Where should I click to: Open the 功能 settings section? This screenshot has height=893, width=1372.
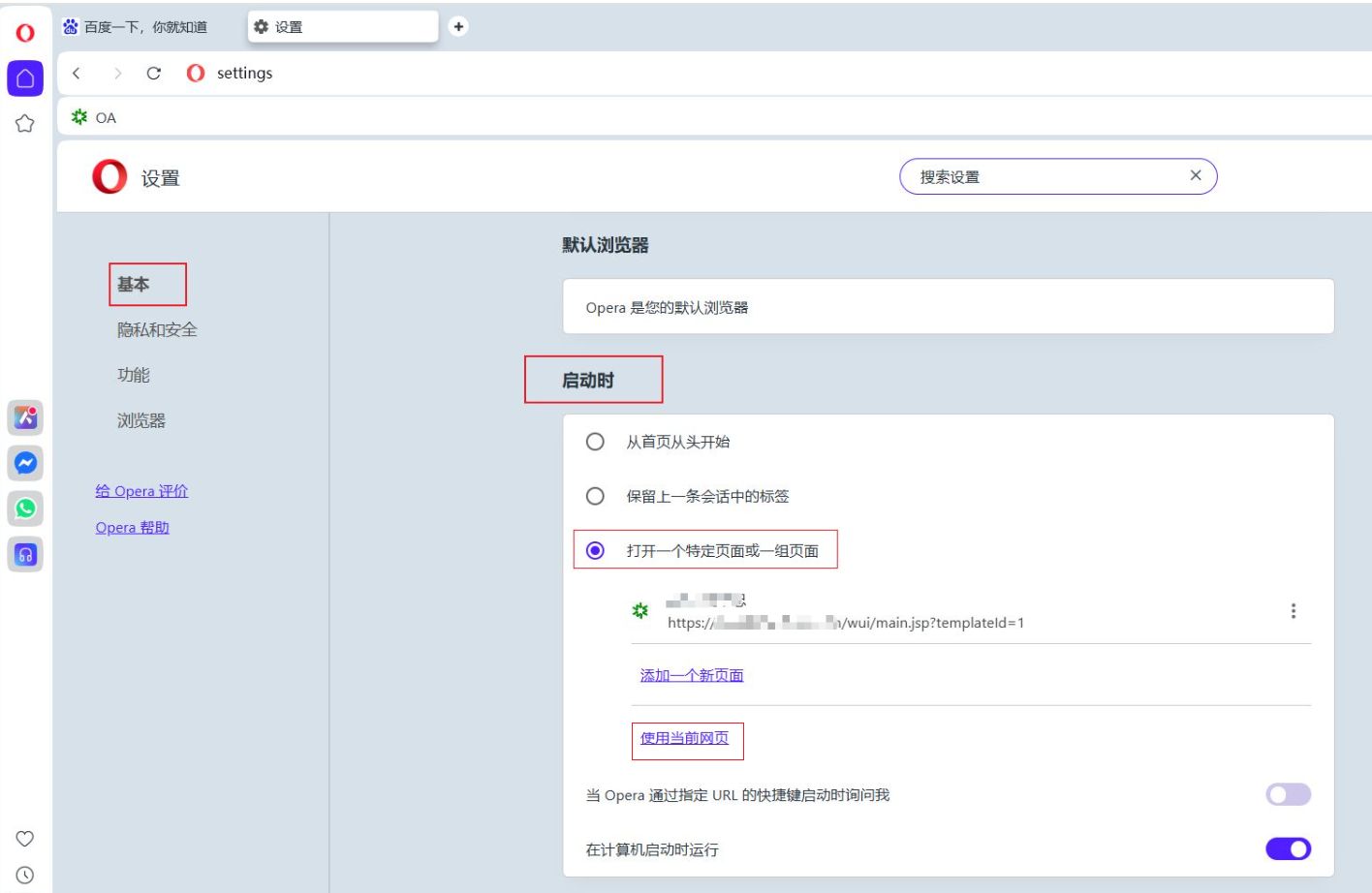tap(134, 375)
